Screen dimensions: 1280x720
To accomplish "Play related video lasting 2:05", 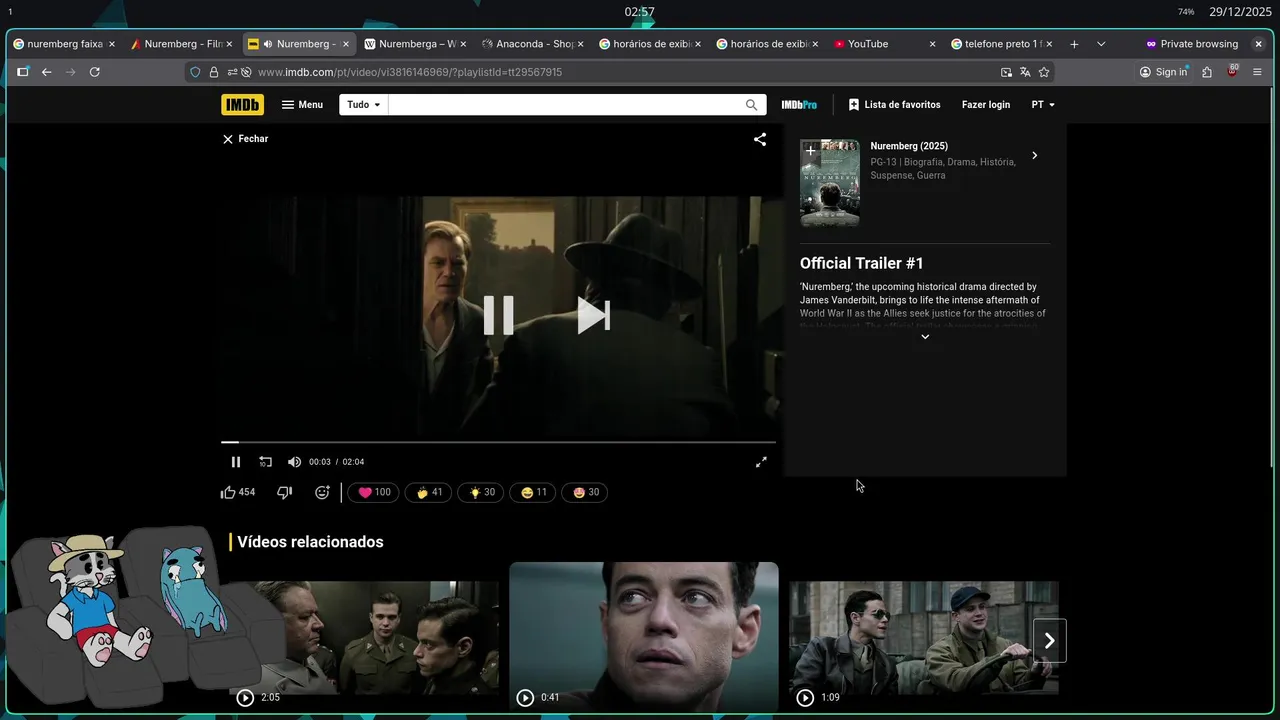I will pos(364,638).
